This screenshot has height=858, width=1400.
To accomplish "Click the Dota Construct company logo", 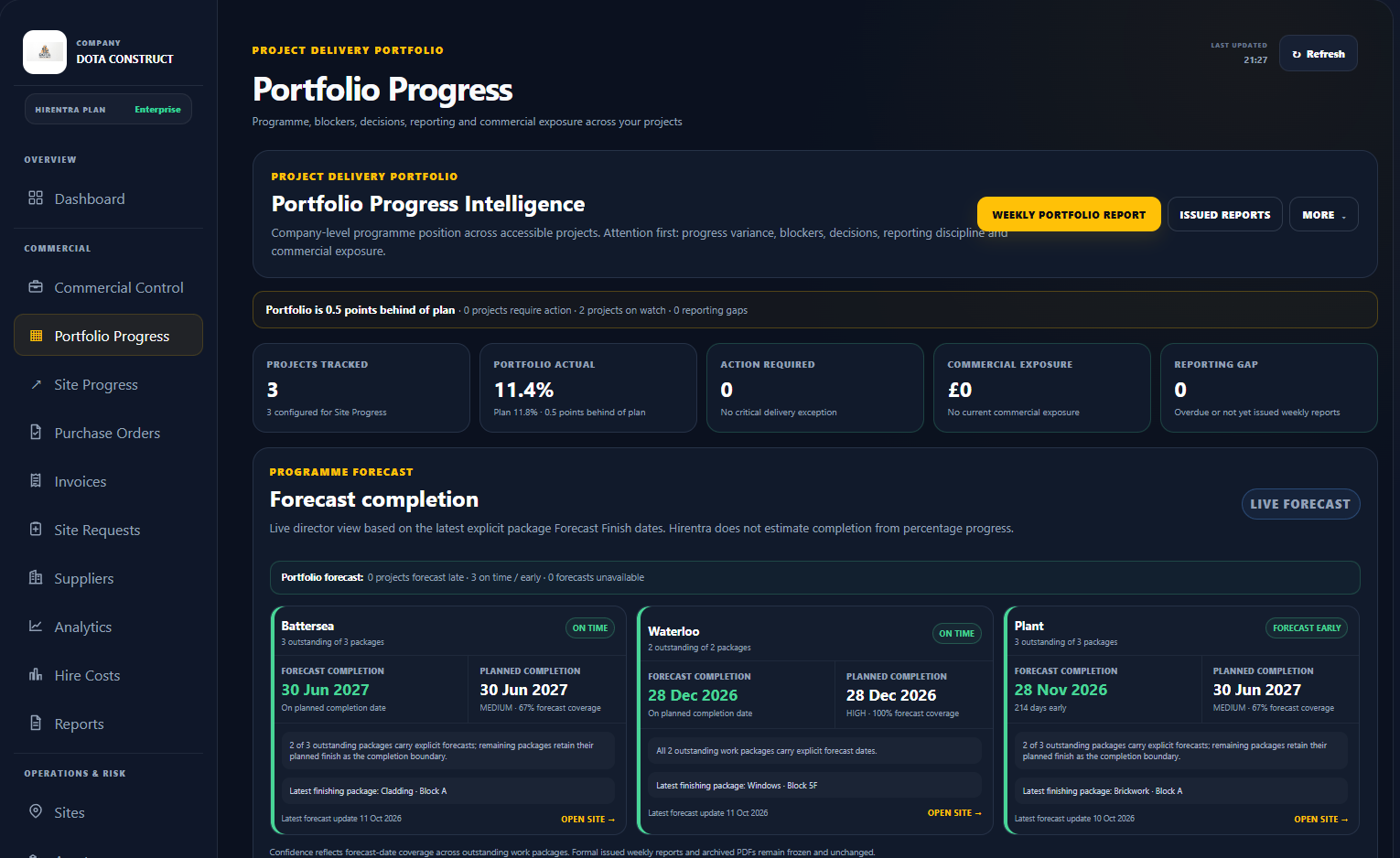I will (x=45, y=52).
